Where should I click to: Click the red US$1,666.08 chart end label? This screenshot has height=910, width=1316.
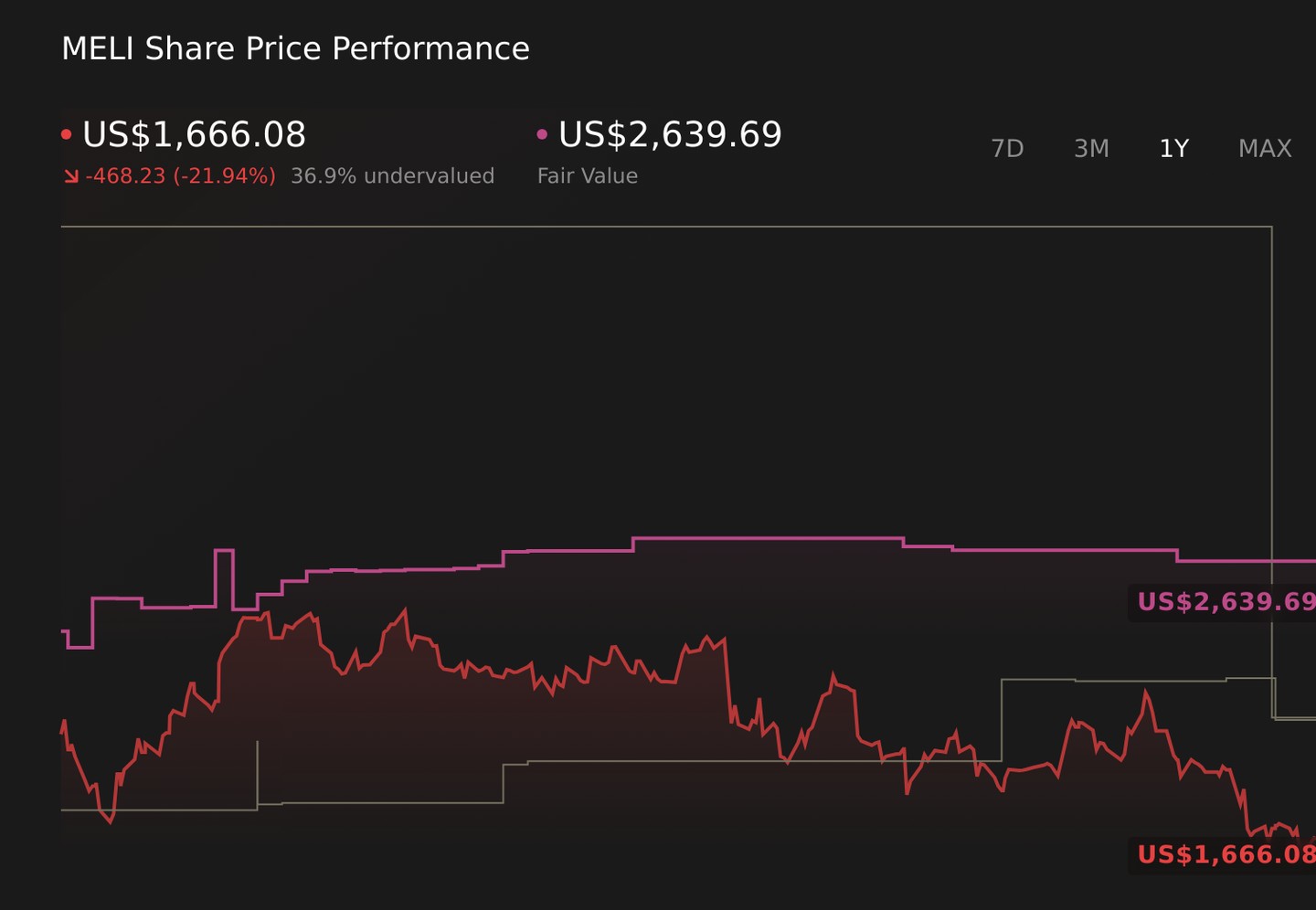click(1223, 855)
